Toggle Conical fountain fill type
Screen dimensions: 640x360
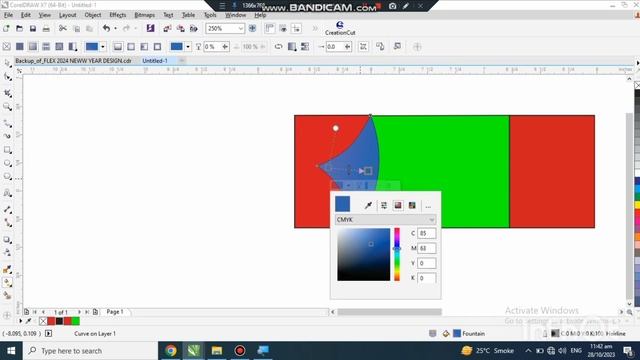click(144, 47)
